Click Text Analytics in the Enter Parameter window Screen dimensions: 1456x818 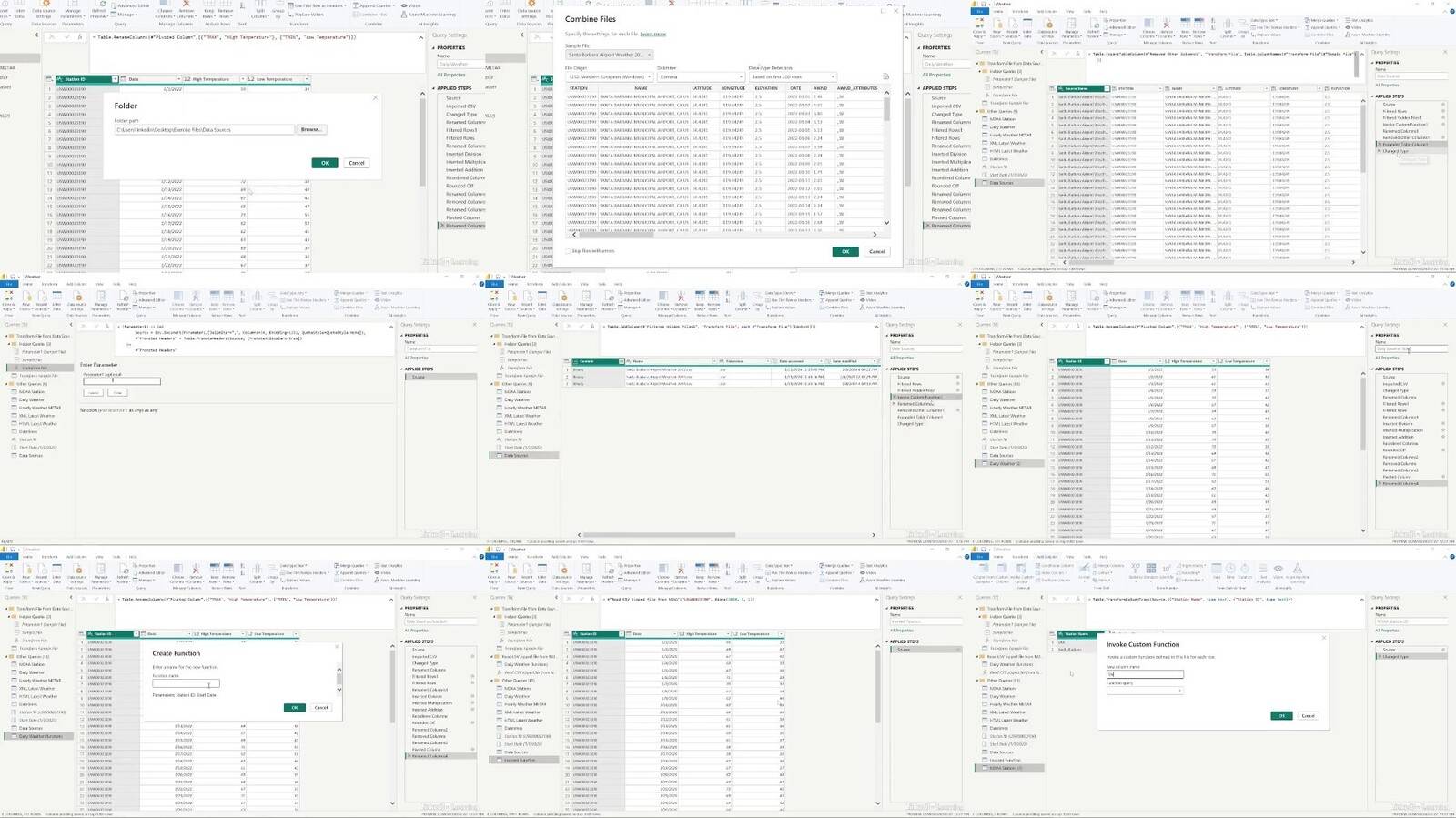tap(390, 293)
